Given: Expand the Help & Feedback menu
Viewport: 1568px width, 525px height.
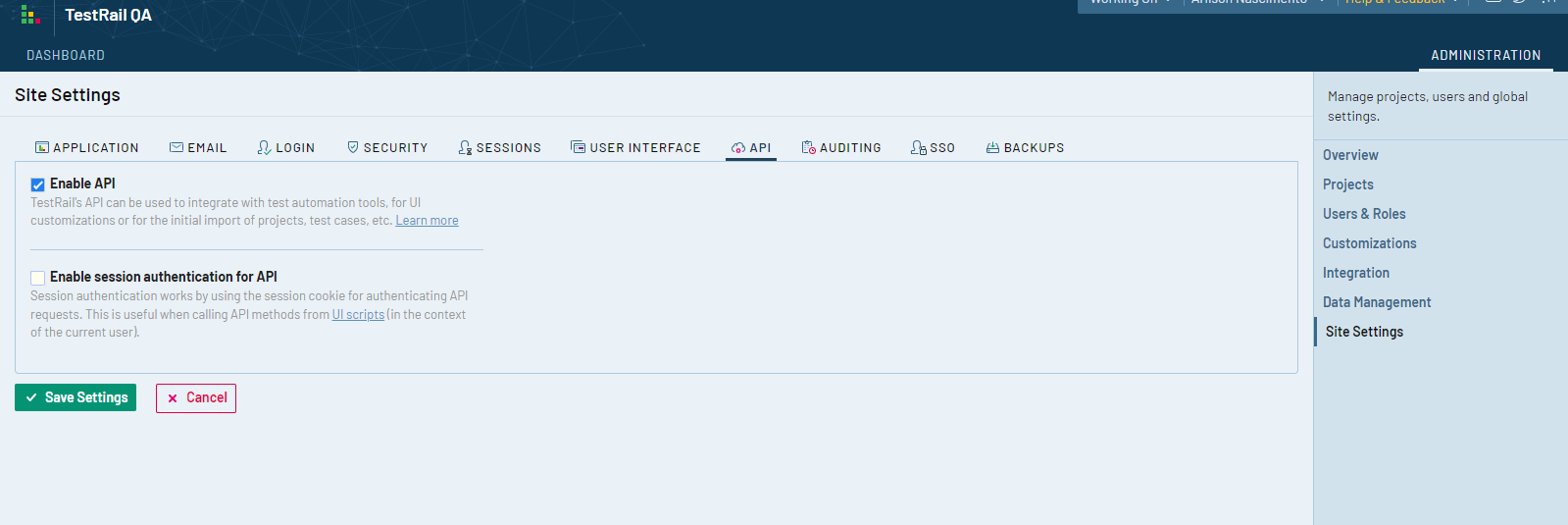Looking at the screenshot, I should pos(1401,3).
